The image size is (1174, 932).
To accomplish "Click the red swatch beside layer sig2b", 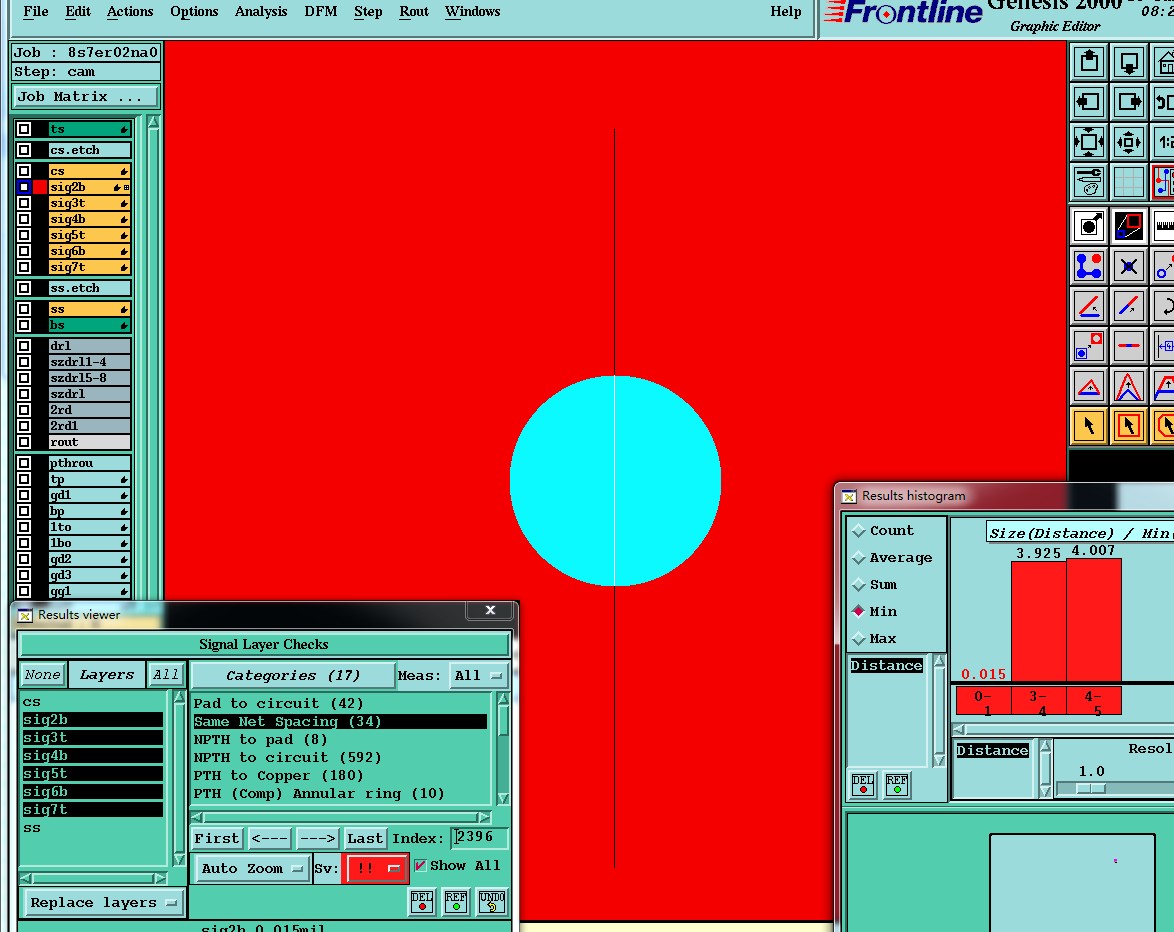I will pyautogui.click(x=40, y=187).
